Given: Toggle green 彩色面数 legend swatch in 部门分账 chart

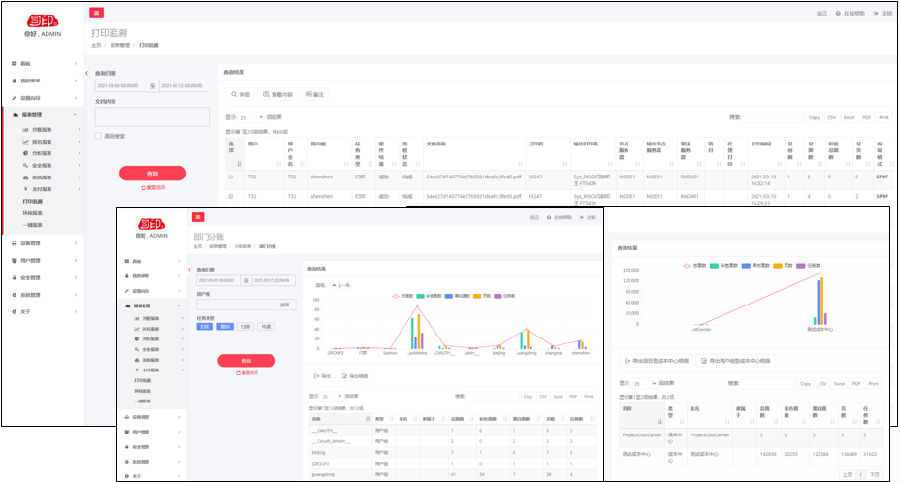Looking at the screenshot, I should [x=422, y=296].
